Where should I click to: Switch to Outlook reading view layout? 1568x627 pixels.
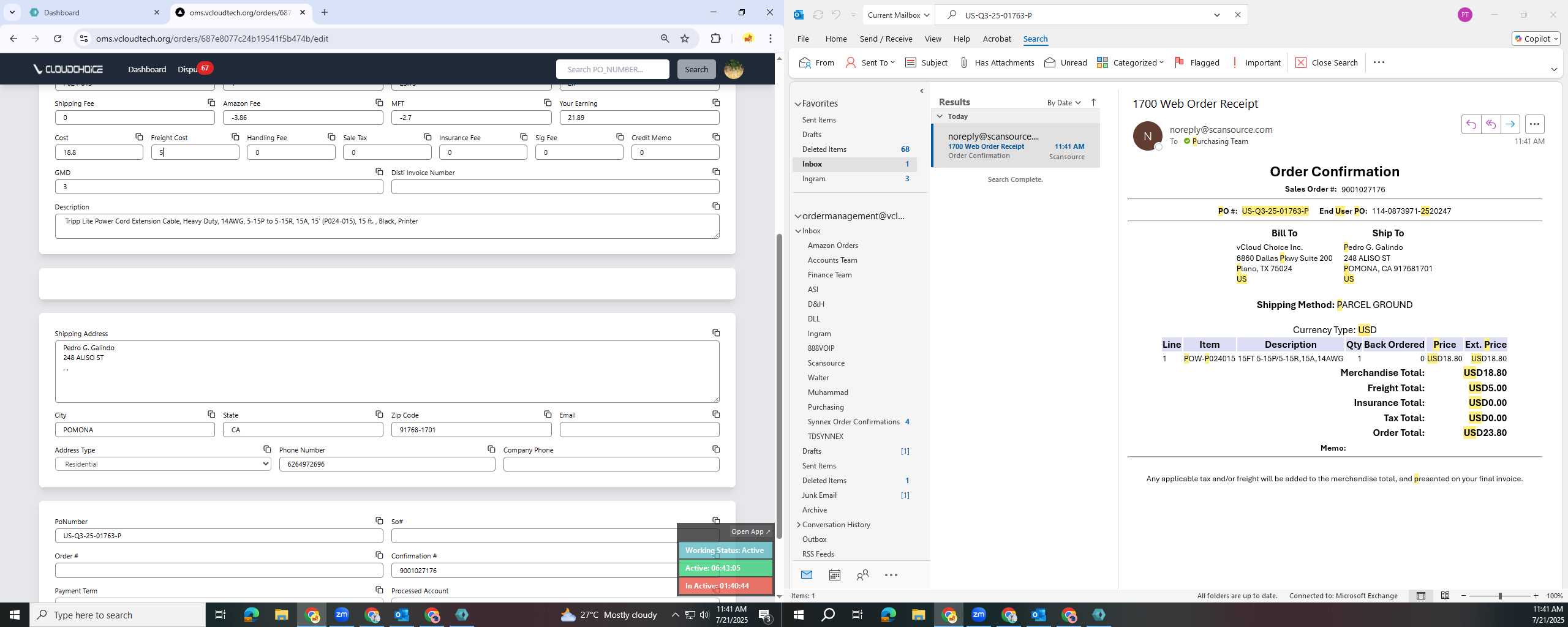[1445, 596]
